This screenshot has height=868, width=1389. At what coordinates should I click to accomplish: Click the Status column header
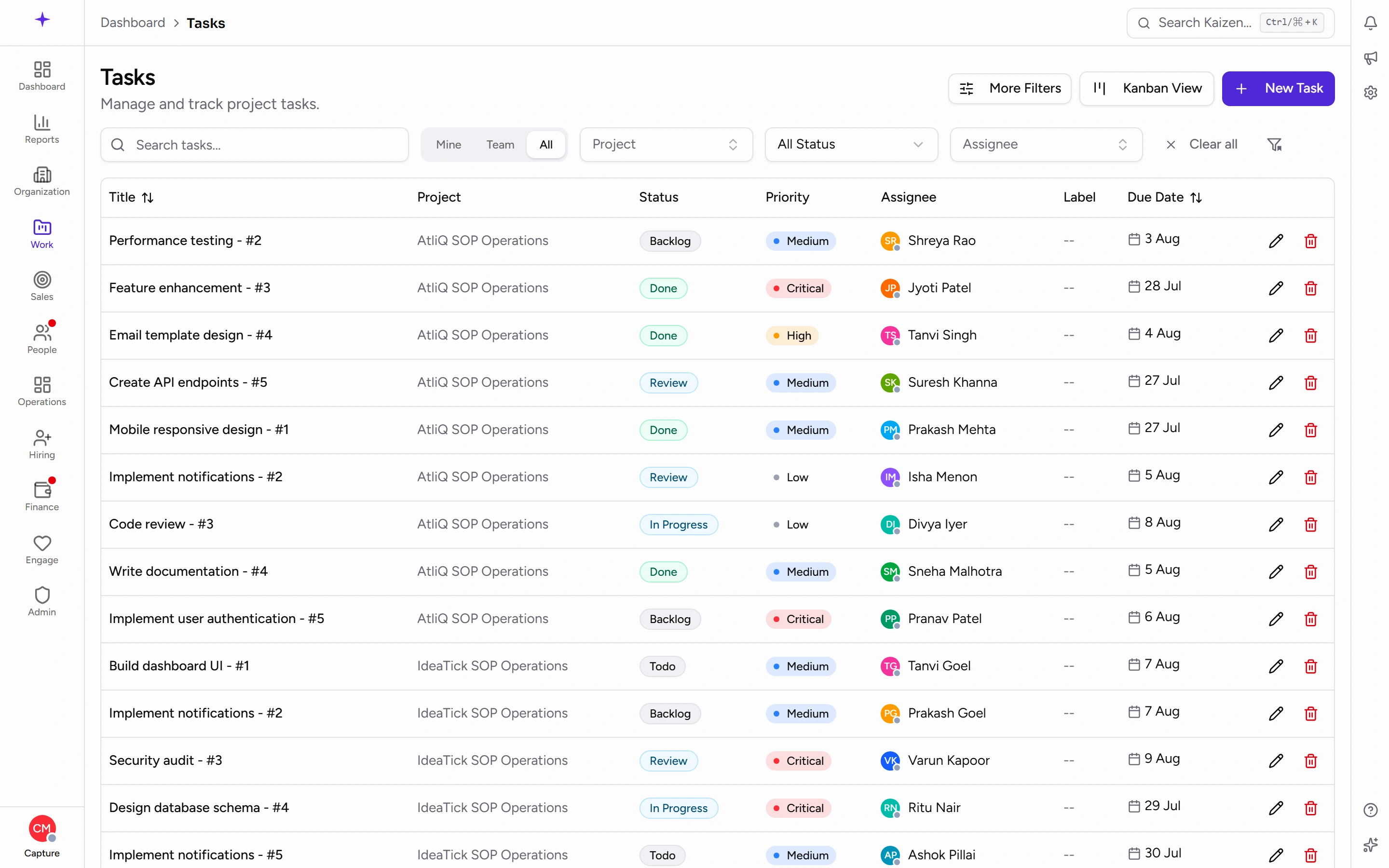click(658, 198)
